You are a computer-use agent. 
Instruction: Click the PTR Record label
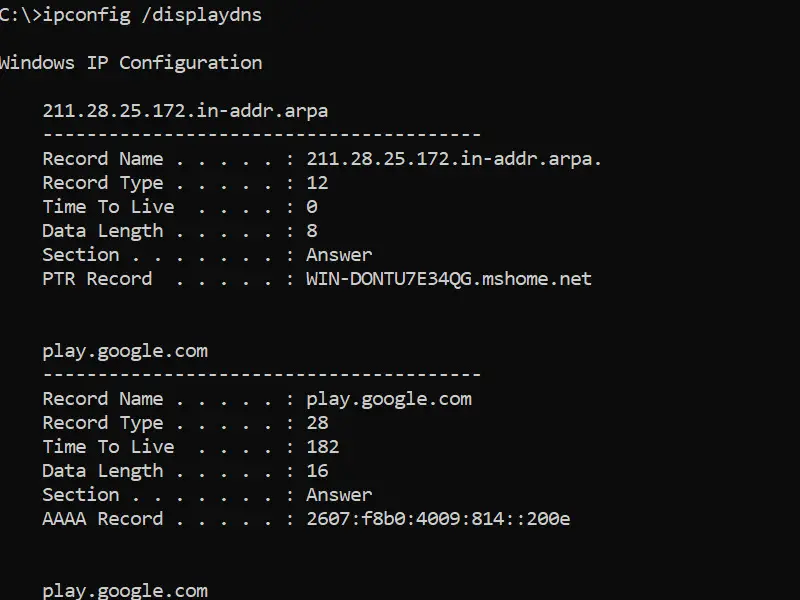coord(97,279)
